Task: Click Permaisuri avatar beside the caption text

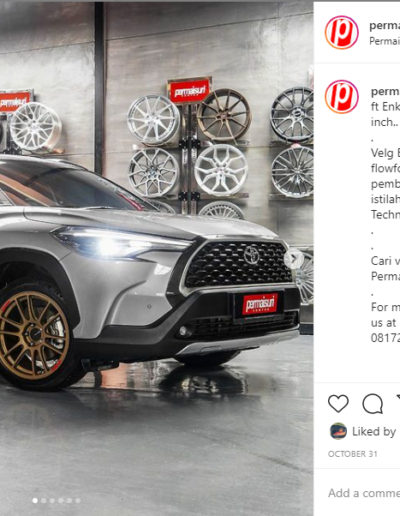Action: click(342, 97)
